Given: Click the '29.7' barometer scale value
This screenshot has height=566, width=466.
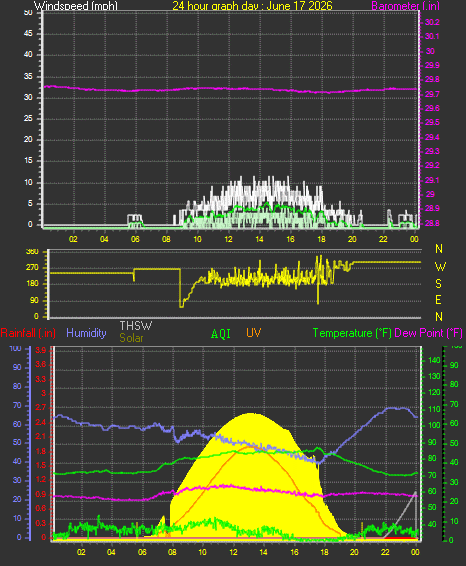Looking at the screenshot, I should (432, 94).
